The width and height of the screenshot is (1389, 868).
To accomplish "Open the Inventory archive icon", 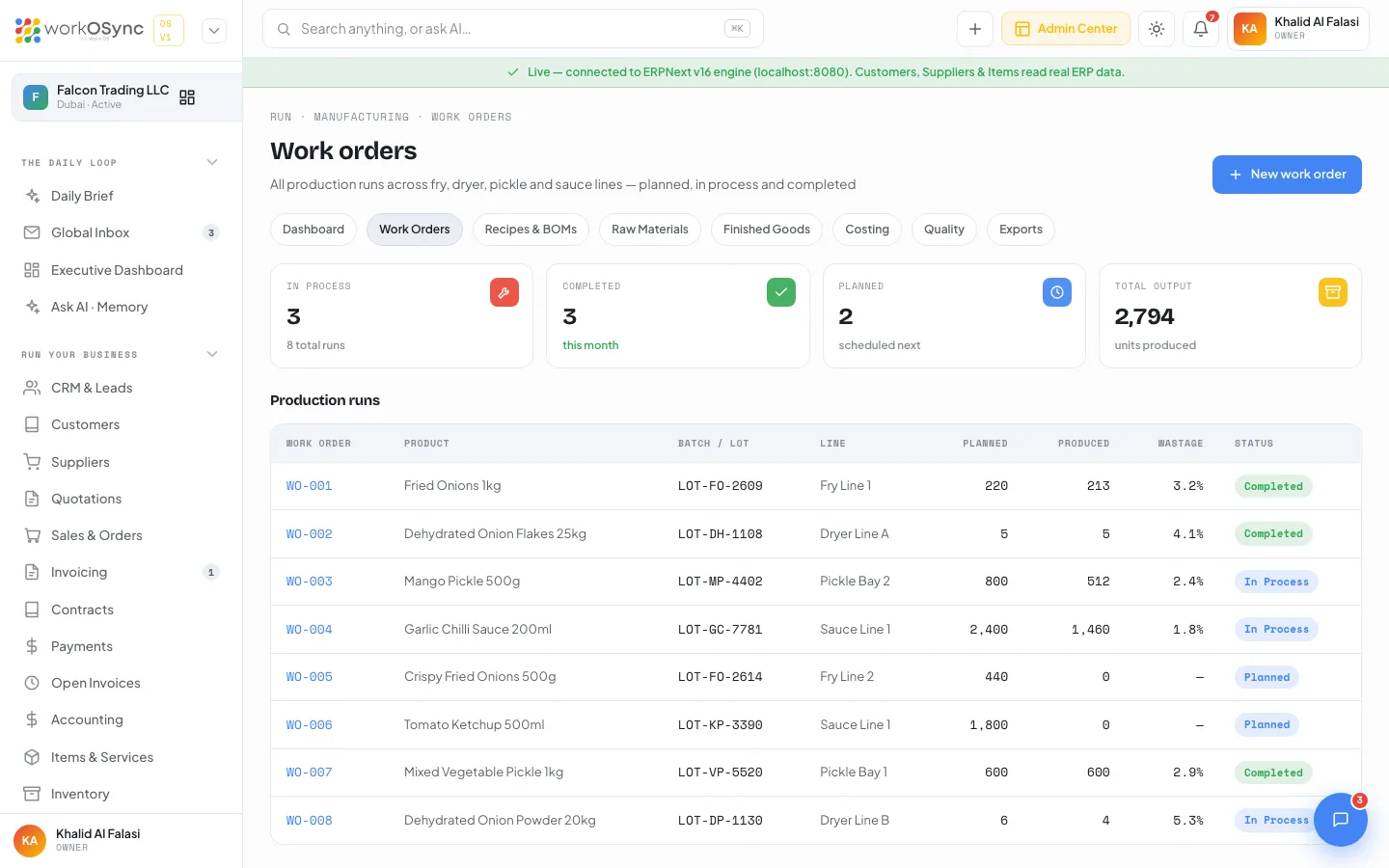I will coord(32,794).
